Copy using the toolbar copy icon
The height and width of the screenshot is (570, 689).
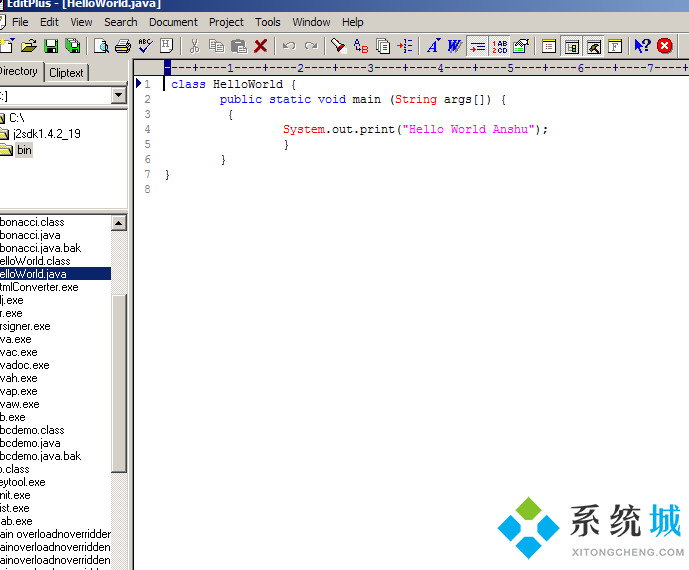216,46
